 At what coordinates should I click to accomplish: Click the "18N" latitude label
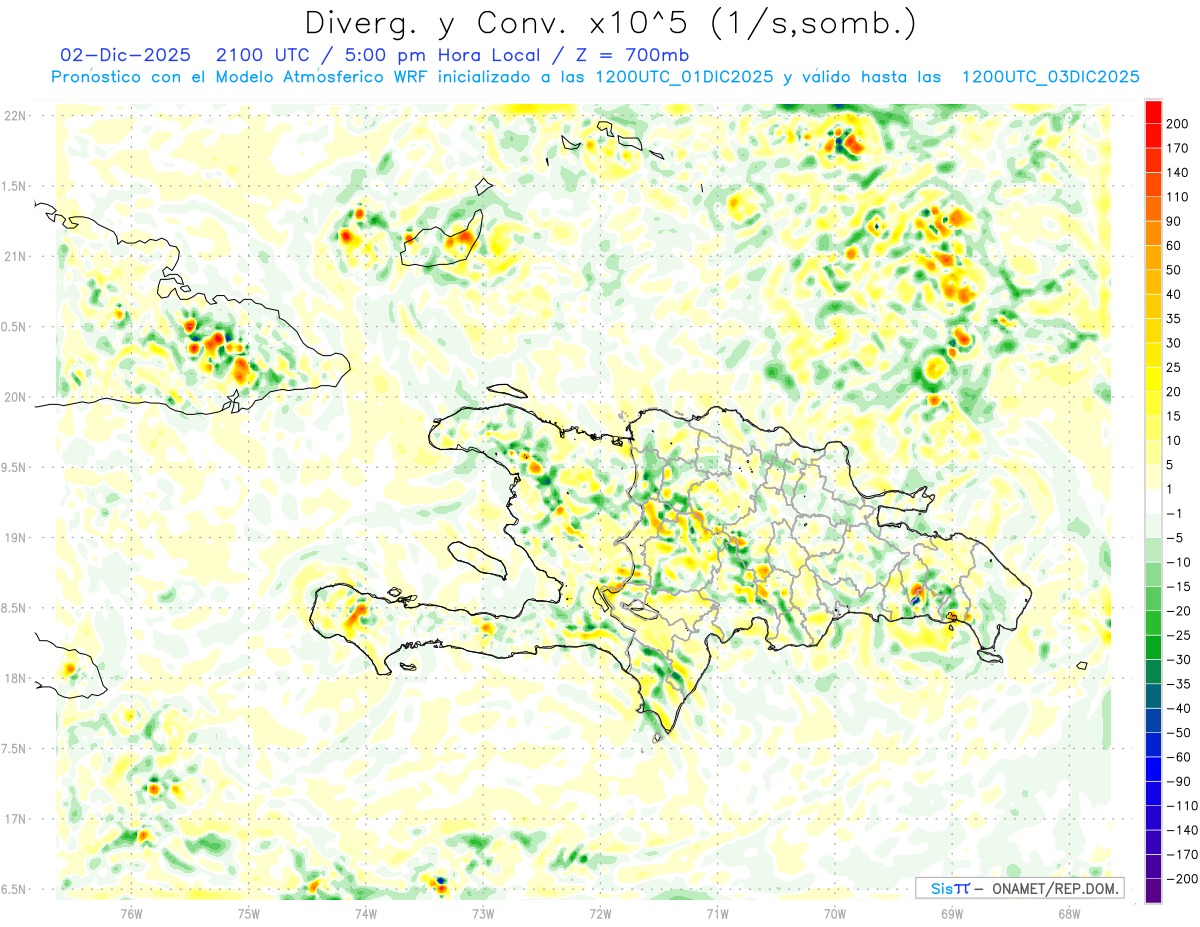(15, 679)
